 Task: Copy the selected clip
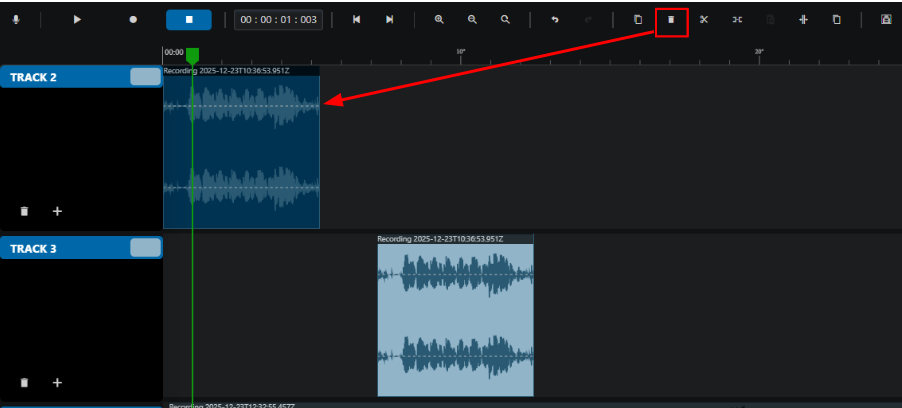(637, 20)
